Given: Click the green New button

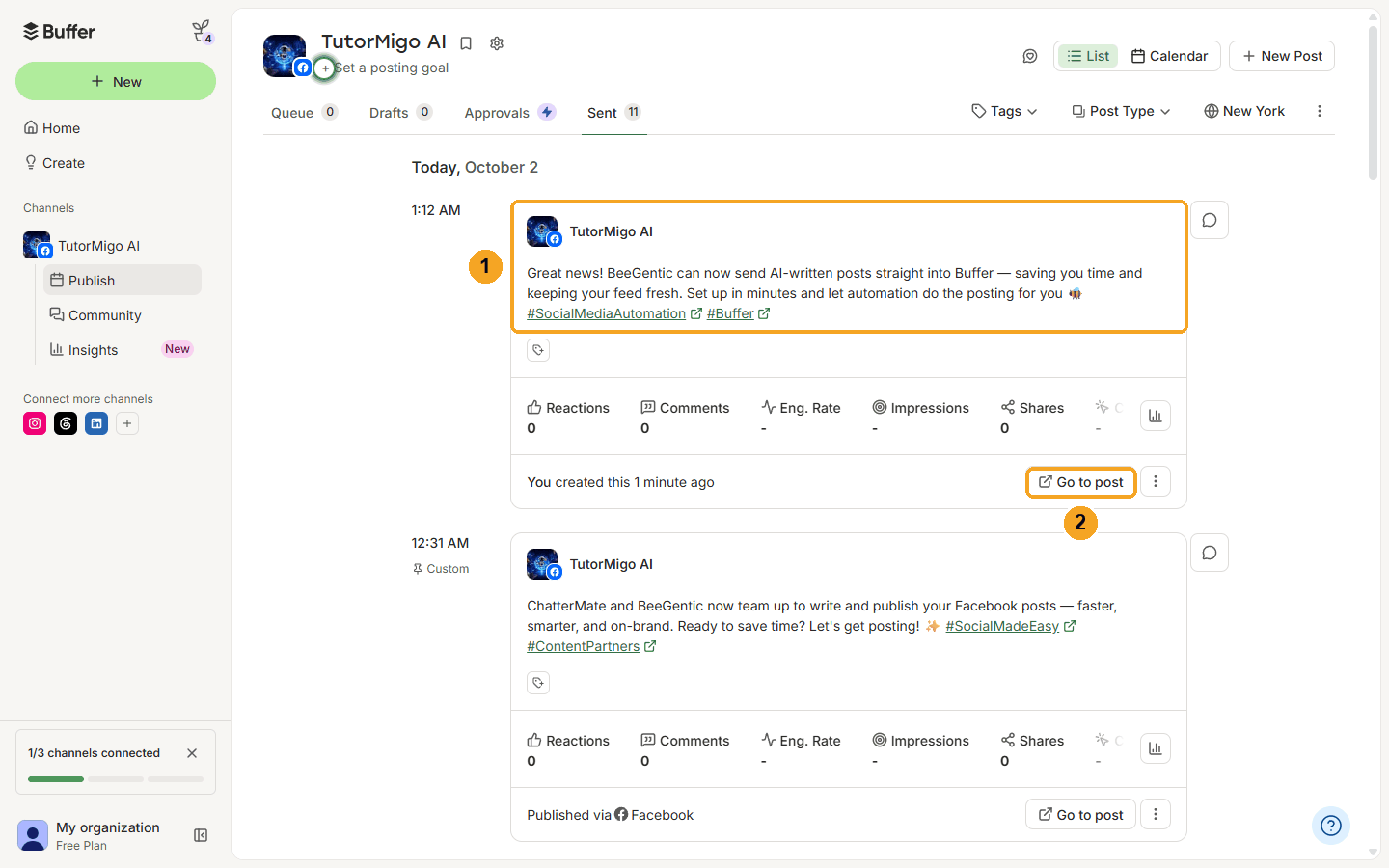Looking at the screenshot, I should tap(116, 81).
